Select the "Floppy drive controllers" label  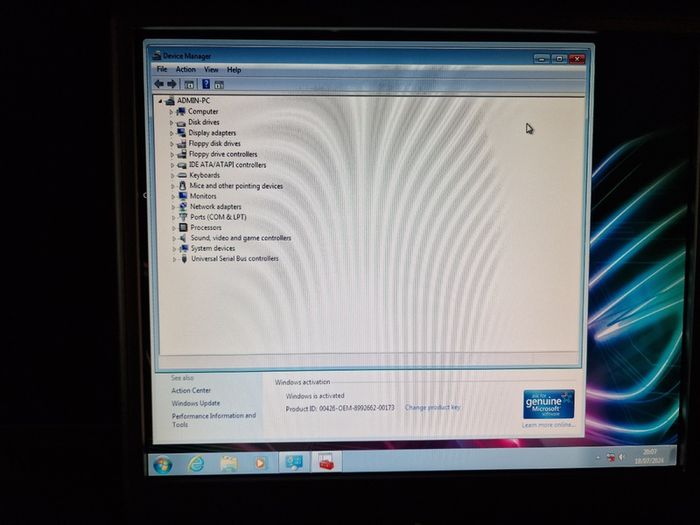(x=223, y=154)
